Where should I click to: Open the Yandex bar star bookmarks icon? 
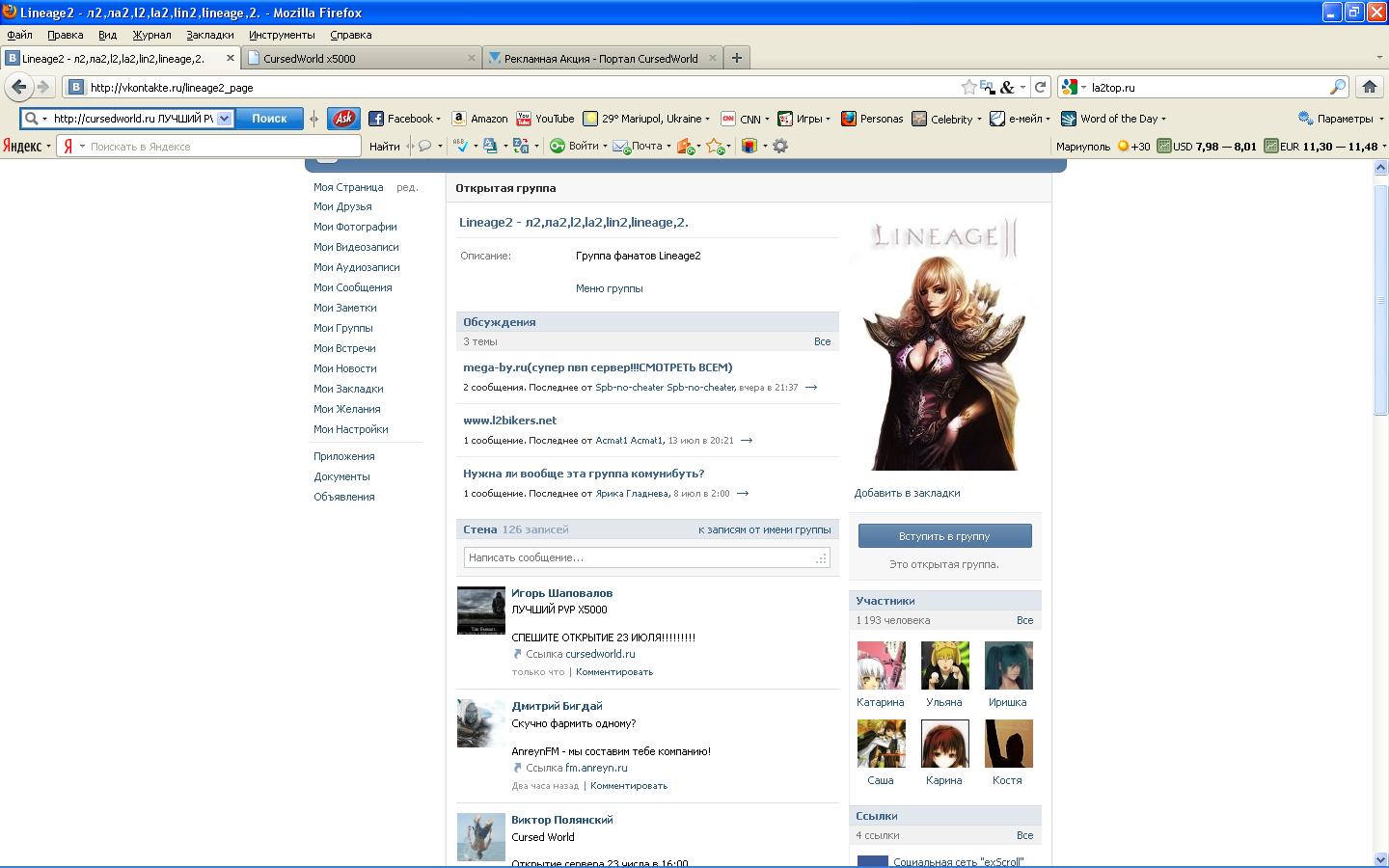715,146
